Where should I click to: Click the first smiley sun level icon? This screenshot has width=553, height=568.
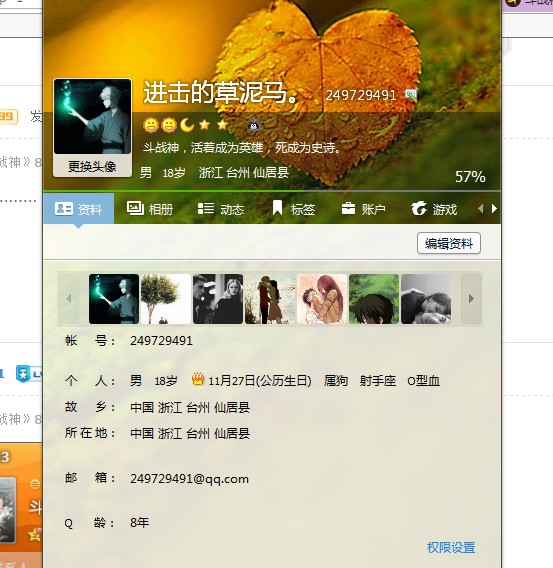pyautogui.click(x=151, y=125)
